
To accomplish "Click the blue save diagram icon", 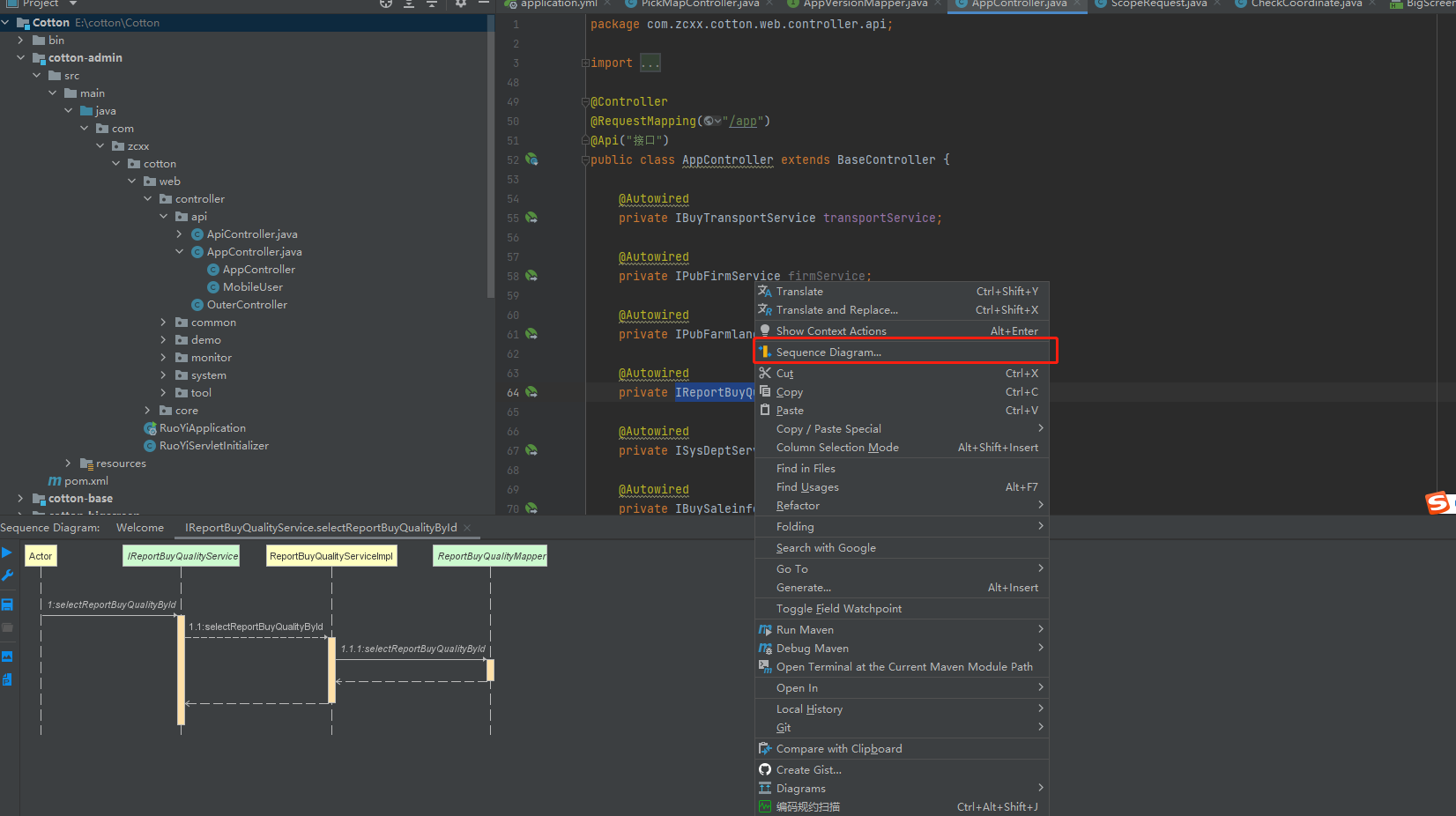I will (x=7, y=605).
